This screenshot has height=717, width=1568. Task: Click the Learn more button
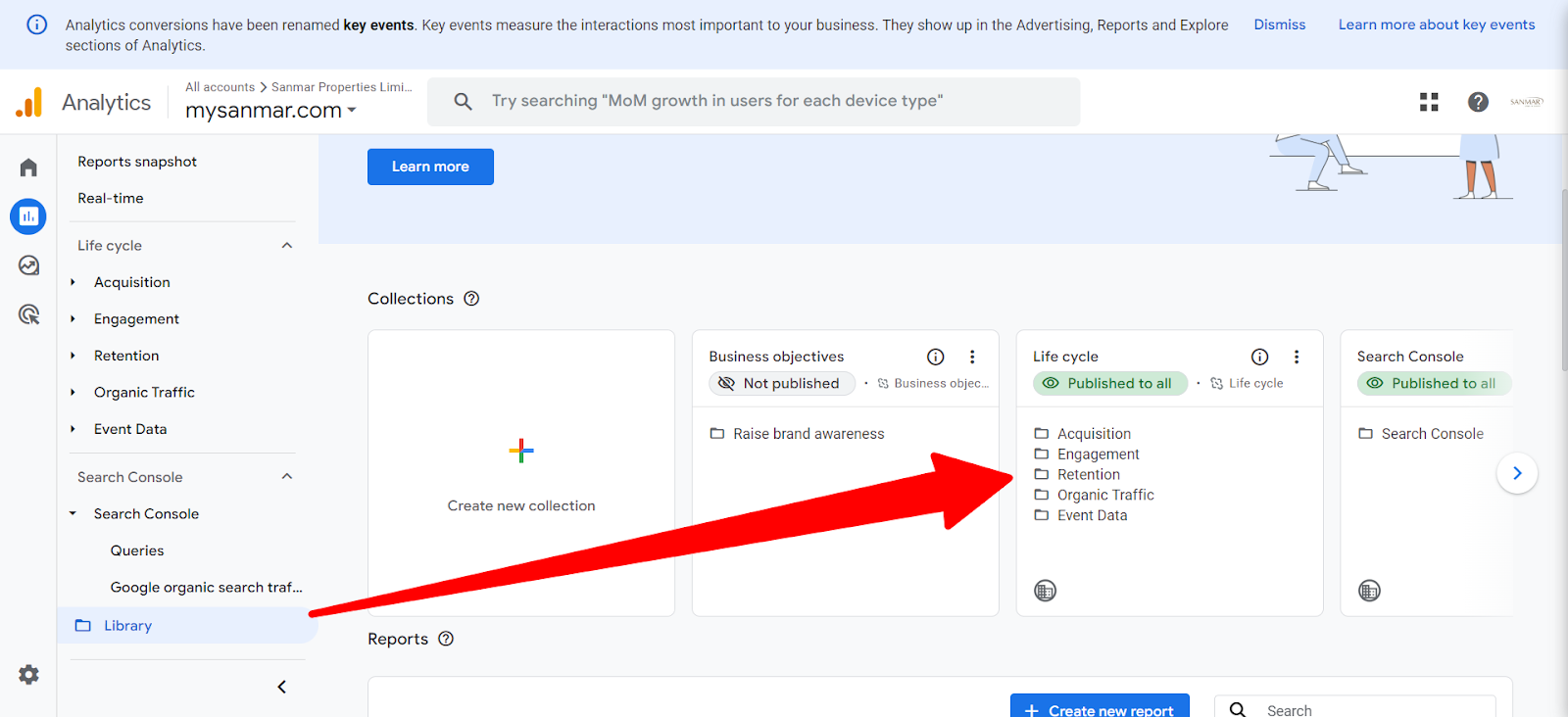(x=430, y=167)
